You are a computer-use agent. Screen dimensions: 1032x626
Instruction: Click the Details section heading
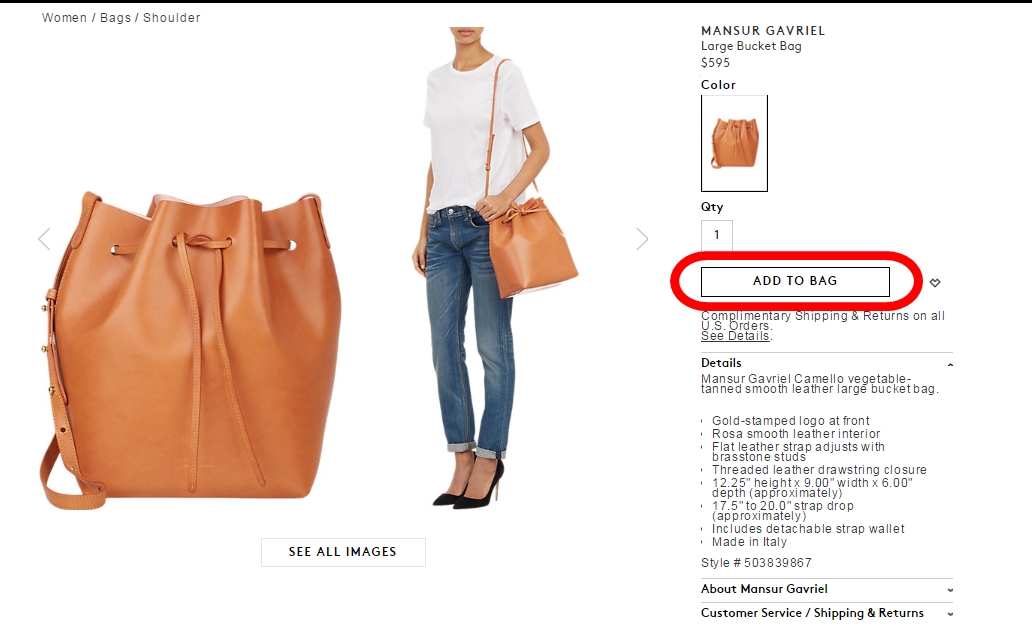(721, 363)
